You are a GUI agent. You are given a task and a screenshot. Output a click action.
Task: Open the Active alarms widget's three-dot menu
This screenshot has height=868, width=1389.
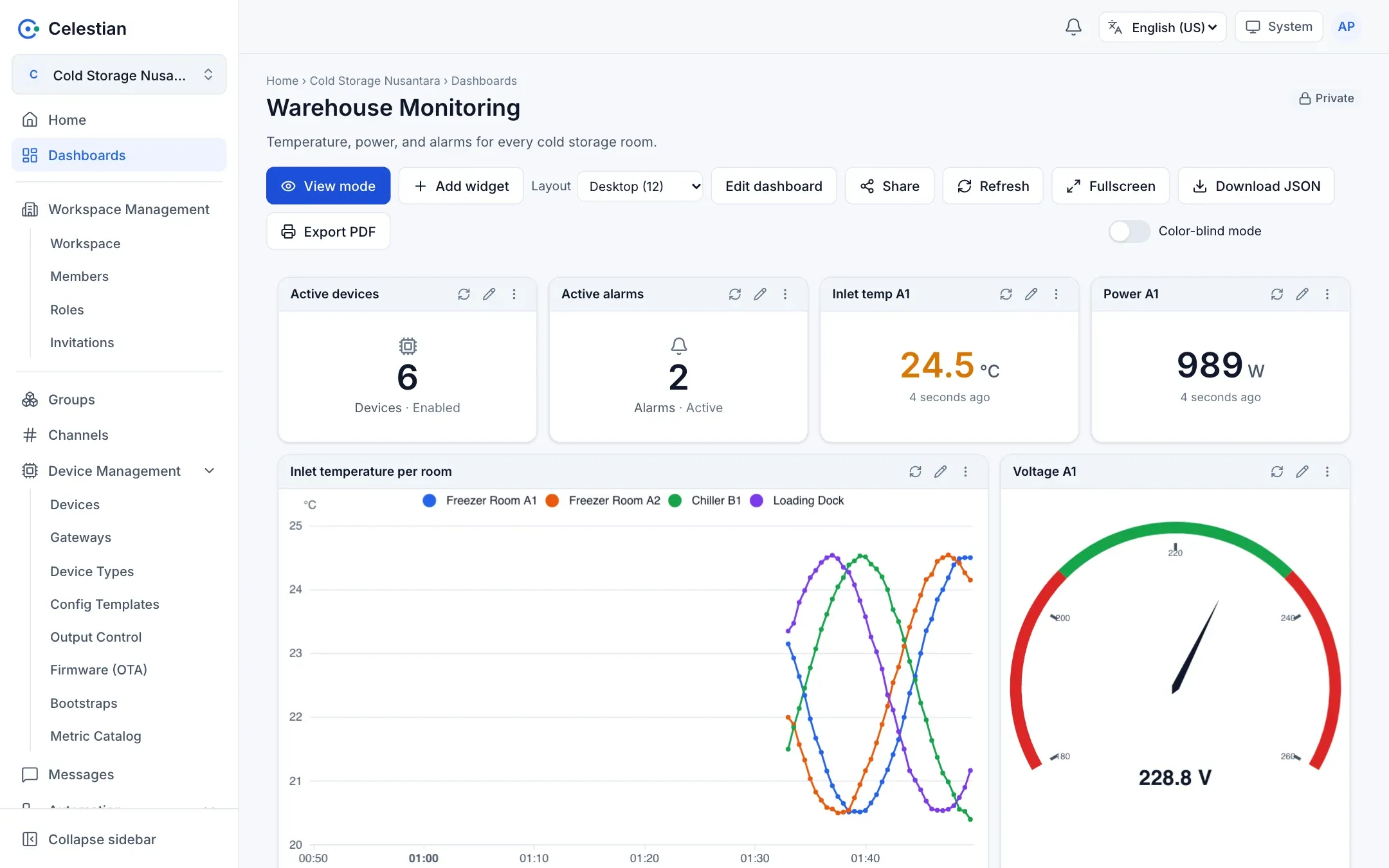point(785,294)
